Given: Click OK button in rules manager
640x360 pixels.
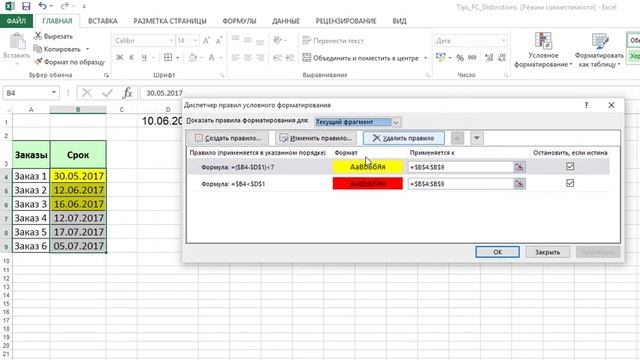Looking at the screenshot, I should (497, 252).
